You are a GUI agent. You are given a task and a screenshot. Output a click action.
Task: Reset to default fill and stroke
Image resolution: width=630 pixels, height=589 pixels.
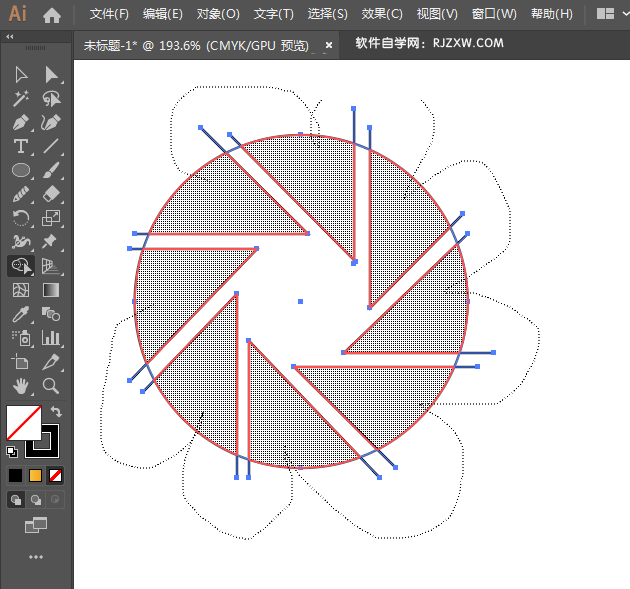12,452
